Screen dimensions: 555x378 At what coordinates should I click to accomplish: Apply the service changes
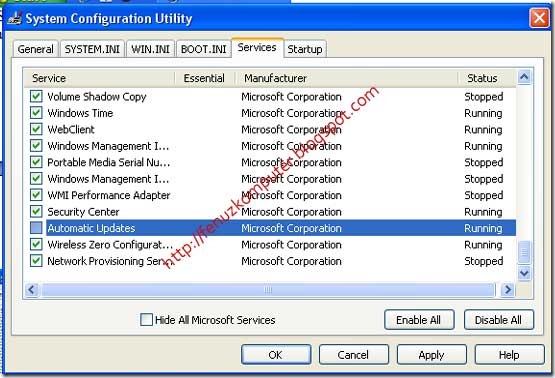point(431,355)
